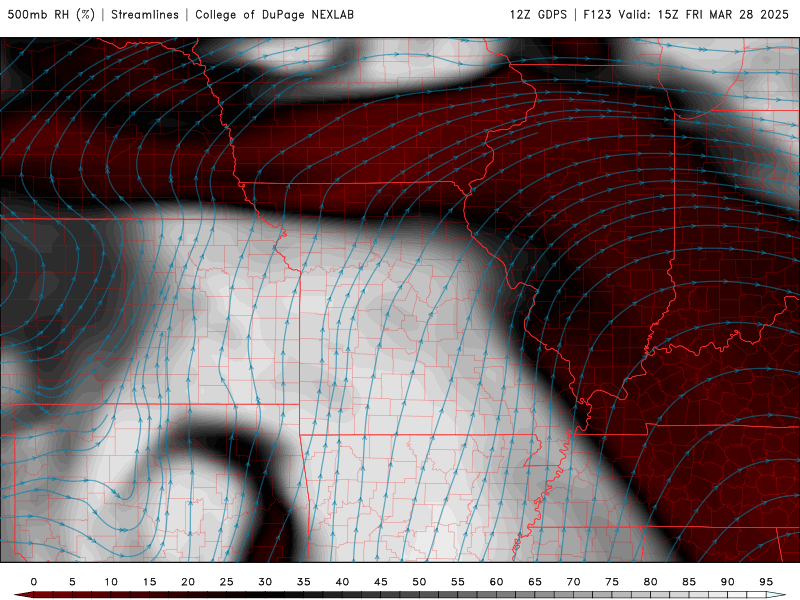This screenshot has width=800, height=600.
Task: Click the "12Z GDPS" model run label
Action: click(x=538, y=15)
